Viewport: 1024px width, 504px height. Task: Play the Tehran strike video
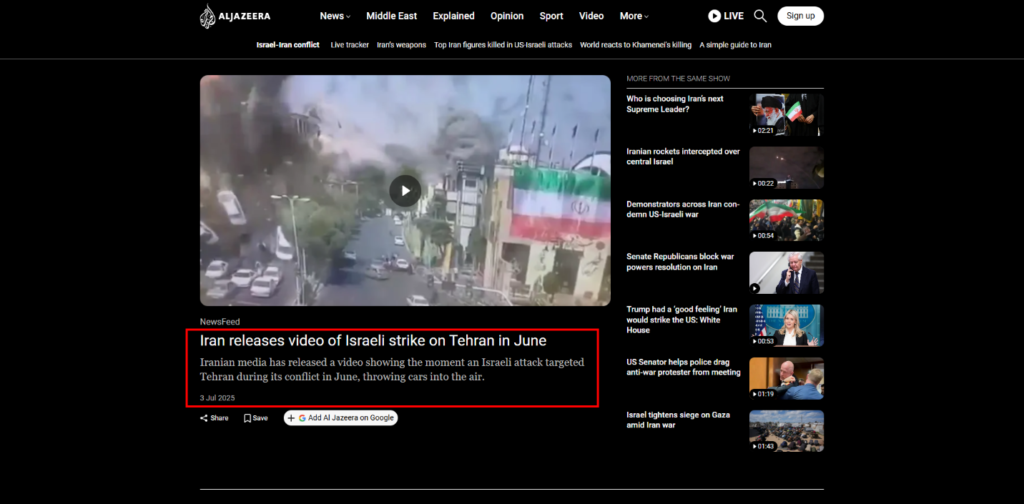(405, 190)
